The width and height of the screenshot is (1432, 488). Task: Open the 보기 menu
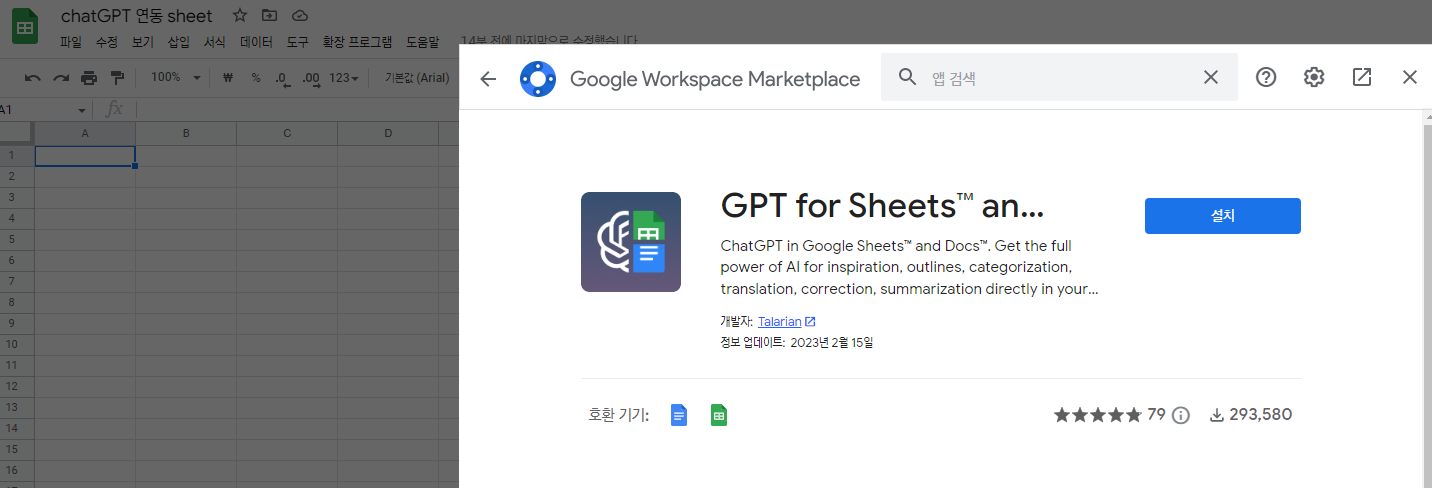pyautogui.click(x=143, y=42)
